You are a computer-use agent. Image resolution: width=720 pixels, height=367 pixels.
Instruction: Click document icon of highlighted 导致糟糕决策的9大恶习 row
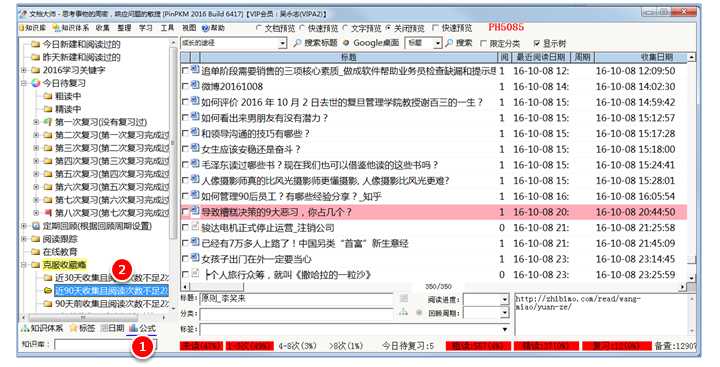(195, 211)
